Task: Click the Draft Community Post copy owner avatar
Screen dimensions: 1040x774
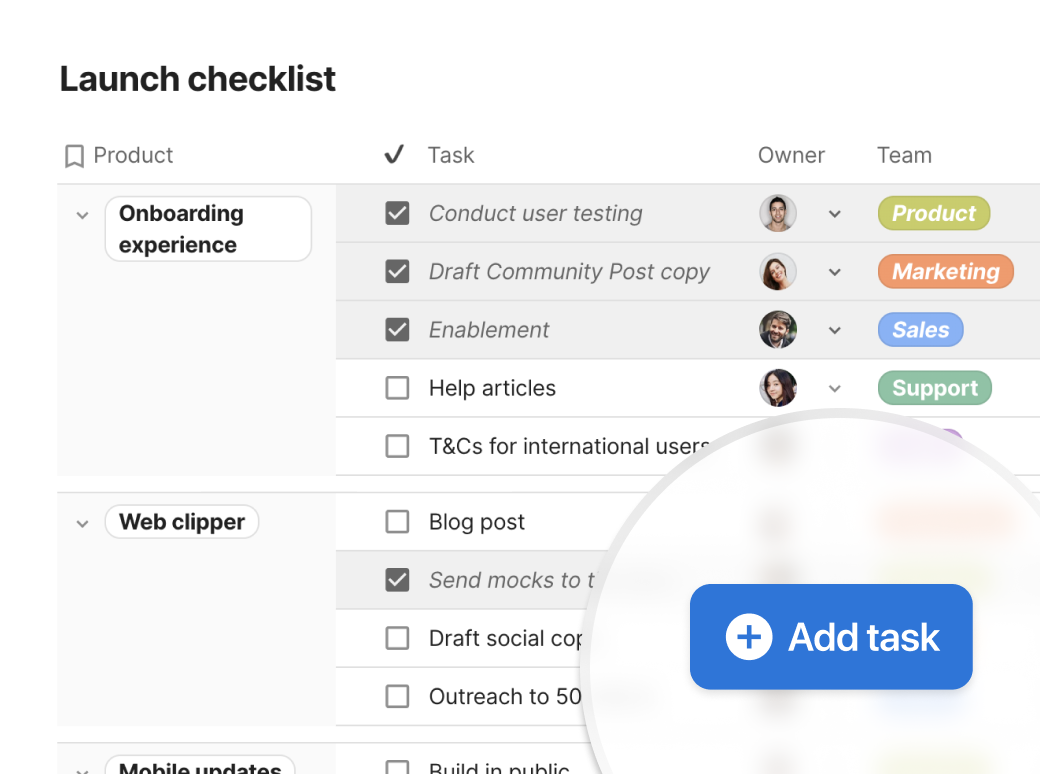Action: tap(778, 271)
